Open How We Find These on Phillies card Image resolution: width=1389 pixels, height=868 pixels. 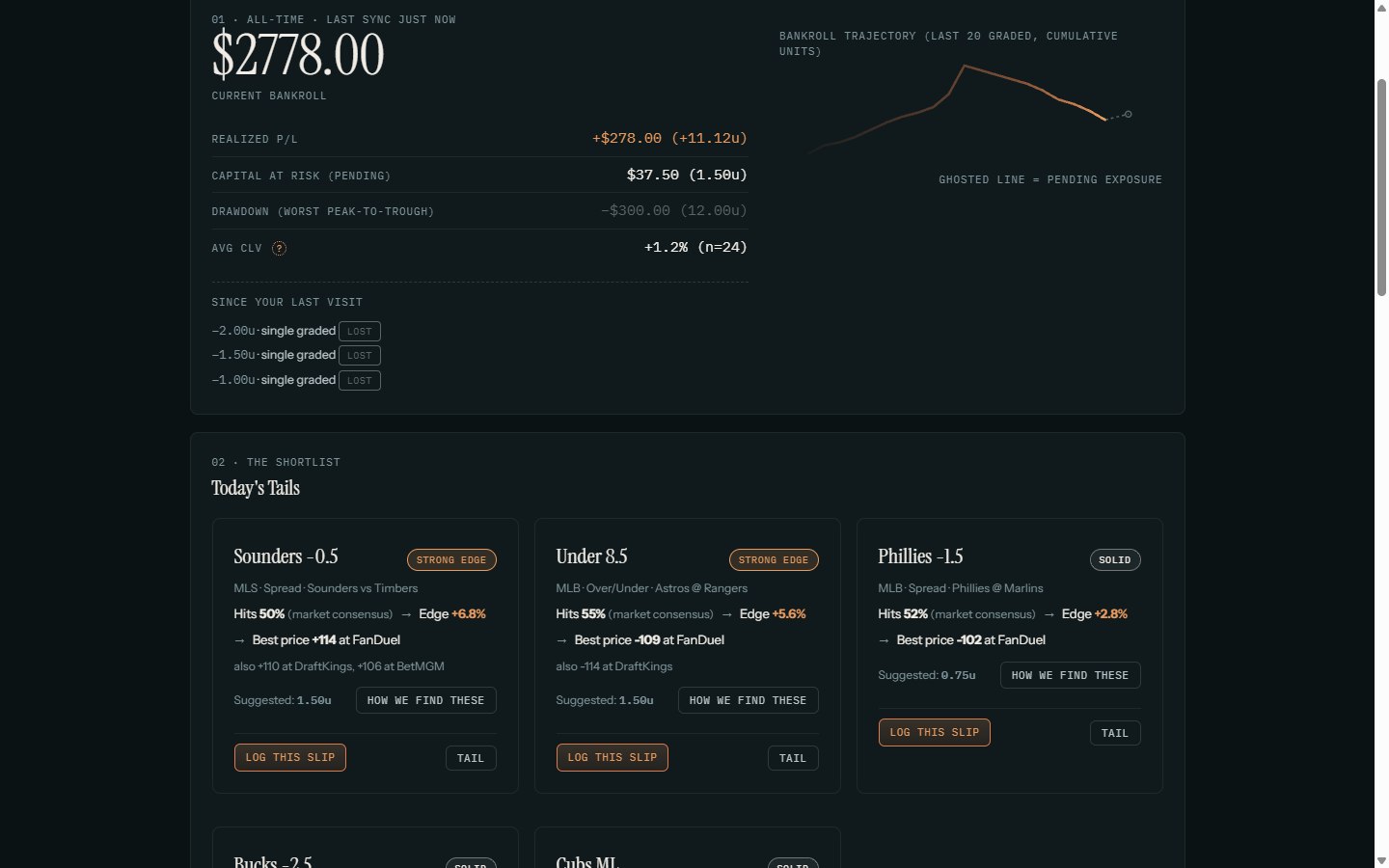1071,675
